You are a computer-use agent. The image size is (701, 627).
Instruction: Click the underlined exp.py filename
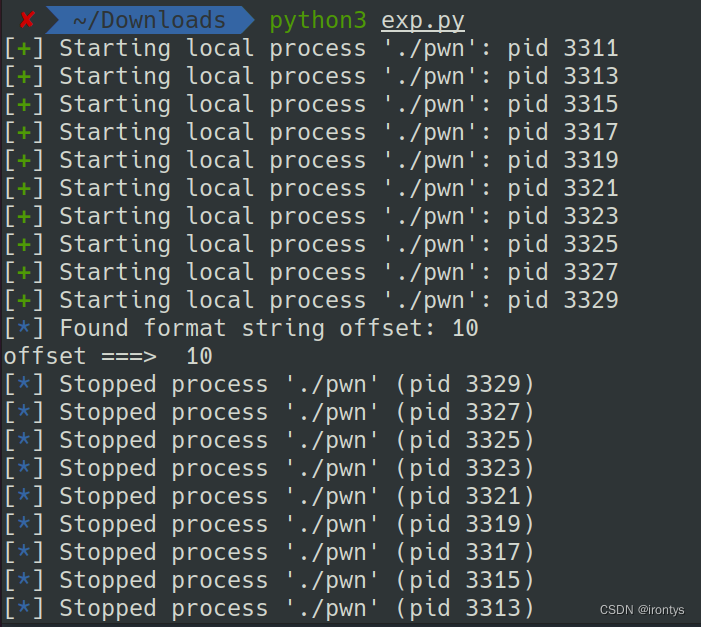pos(422,20)
